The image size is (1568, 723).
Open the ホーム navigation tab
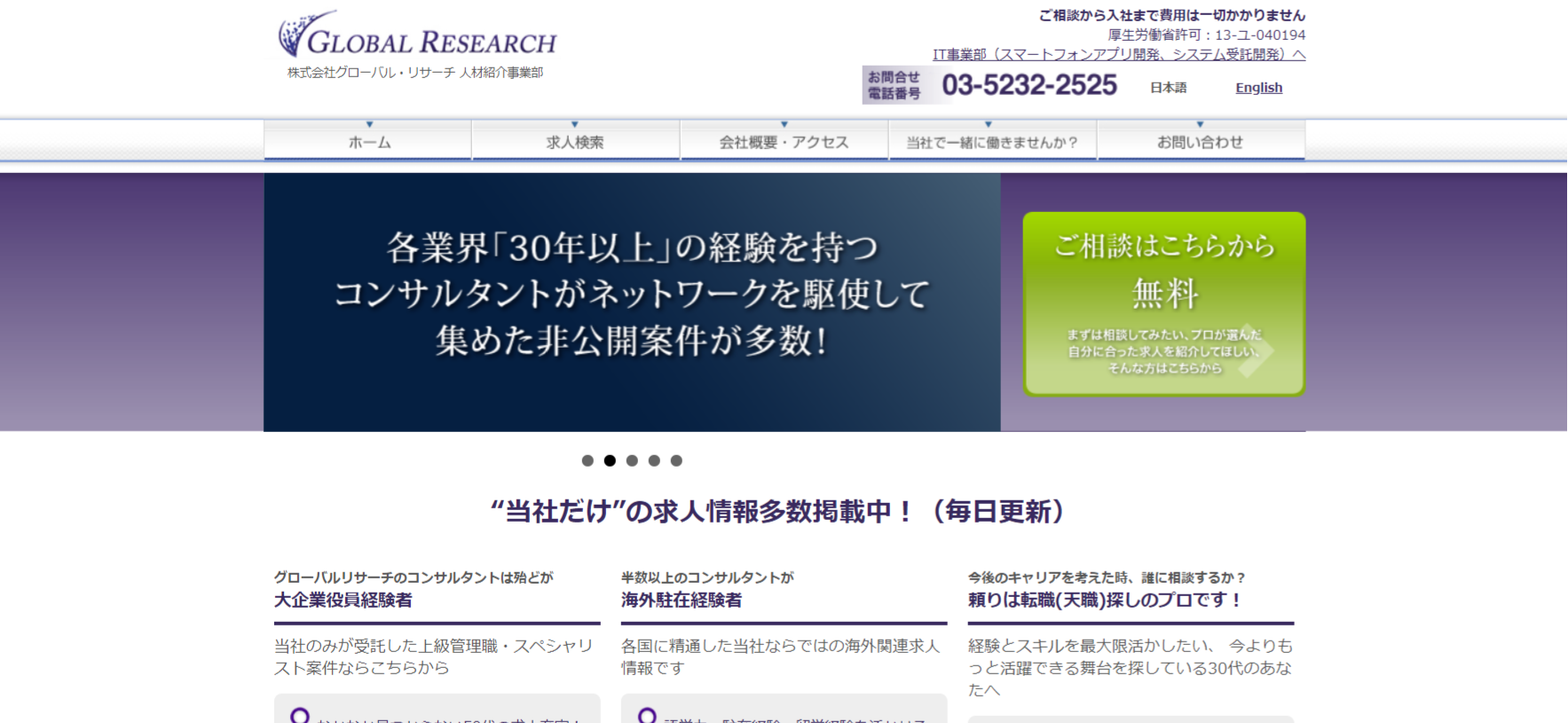click(x=368, y=142)
